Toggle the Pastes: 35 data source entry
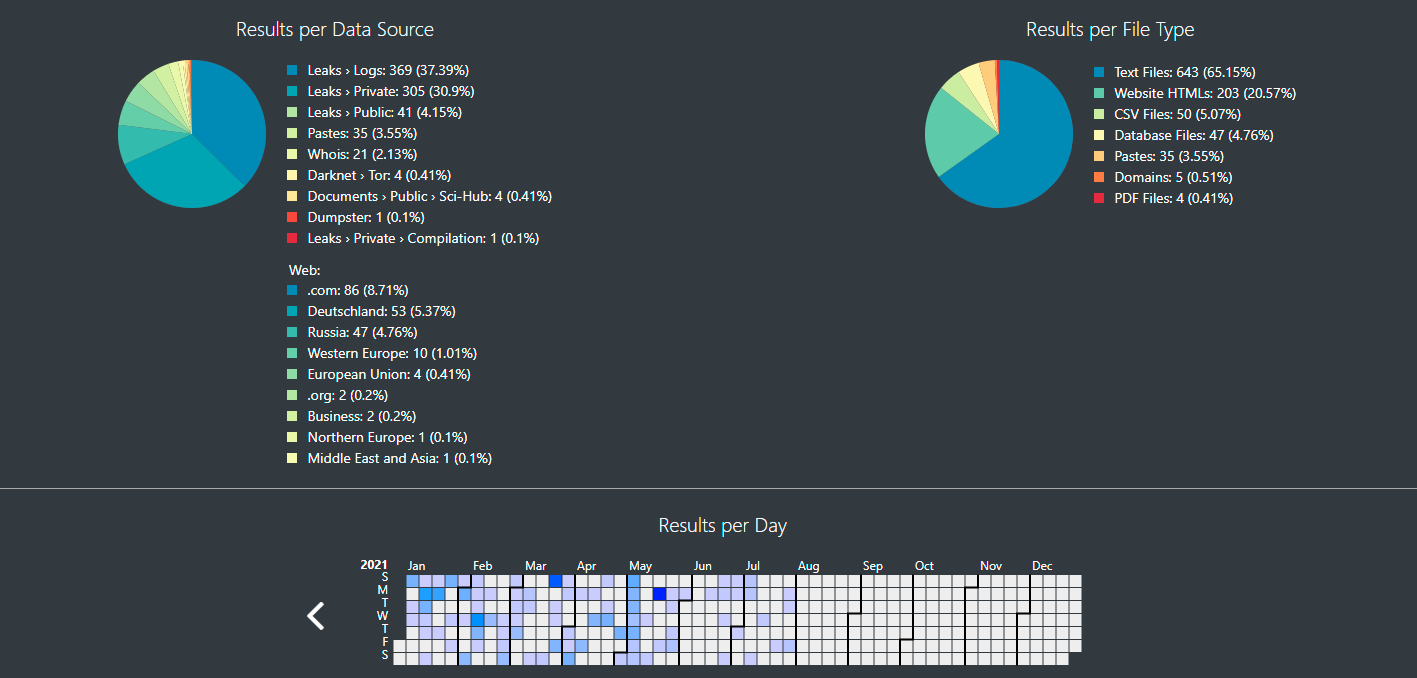 362,133
